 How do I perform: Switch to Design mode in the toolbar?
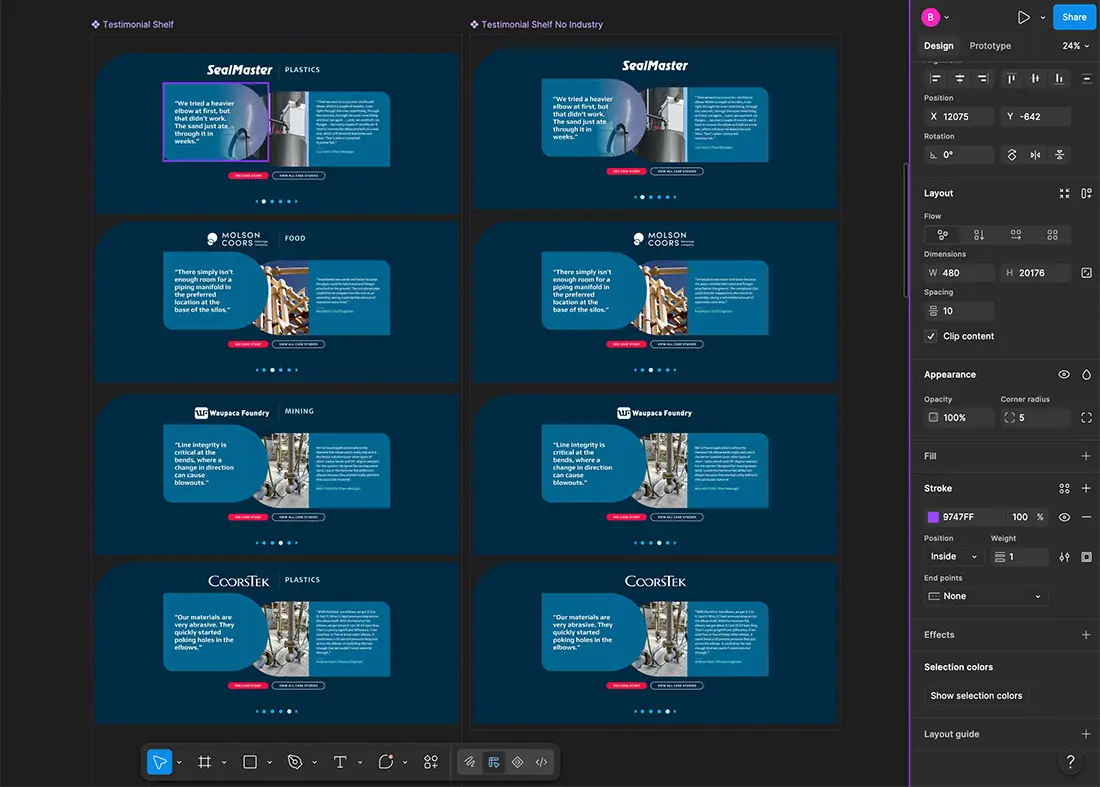pyautogui.click(x=494, y=762)
